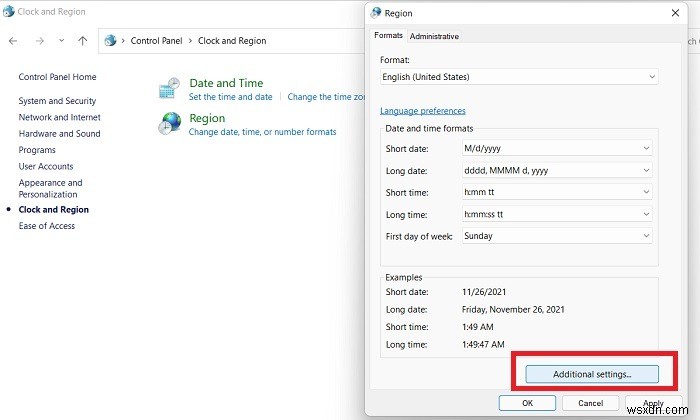
Task: Switch to the Administrative tab
Action: pyautogui.click(x=434, y=36)
